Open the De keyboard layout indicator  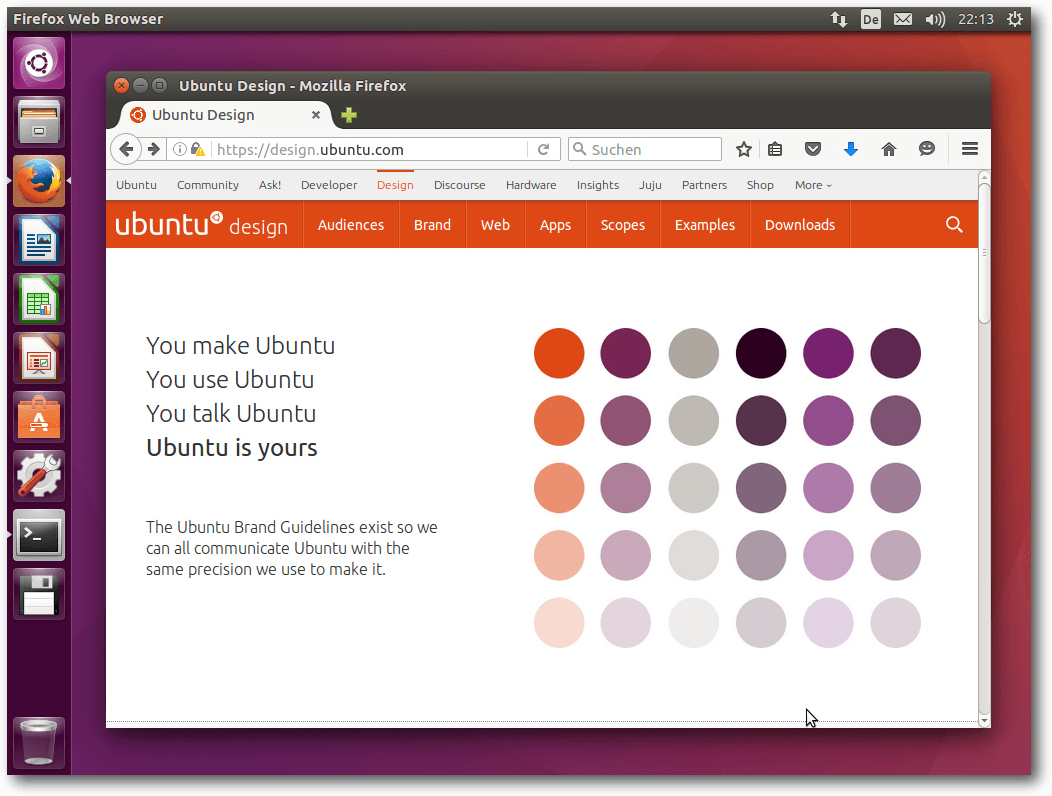(870, 19)
